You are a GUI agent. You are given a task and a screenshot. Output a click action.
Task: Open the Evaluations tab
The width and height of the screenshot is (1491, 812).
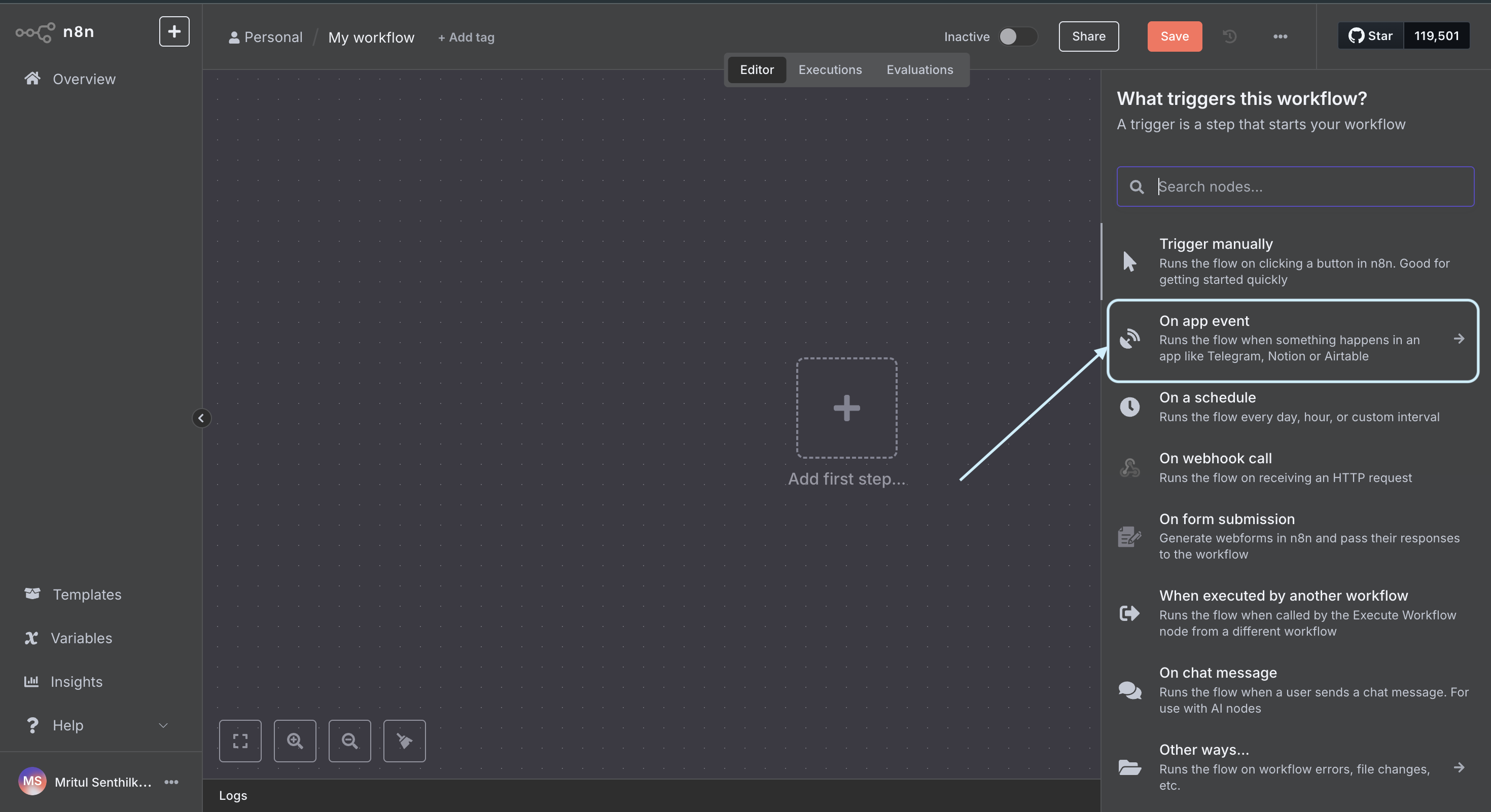click(920, 69)
